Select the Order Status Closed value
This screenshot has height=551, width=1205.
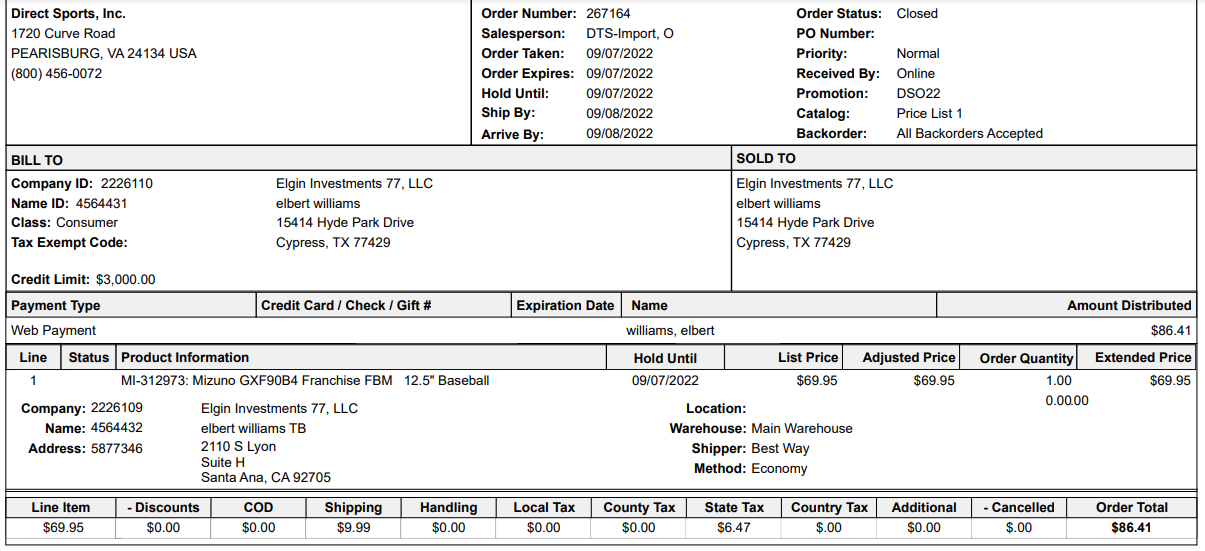[917, 14]
